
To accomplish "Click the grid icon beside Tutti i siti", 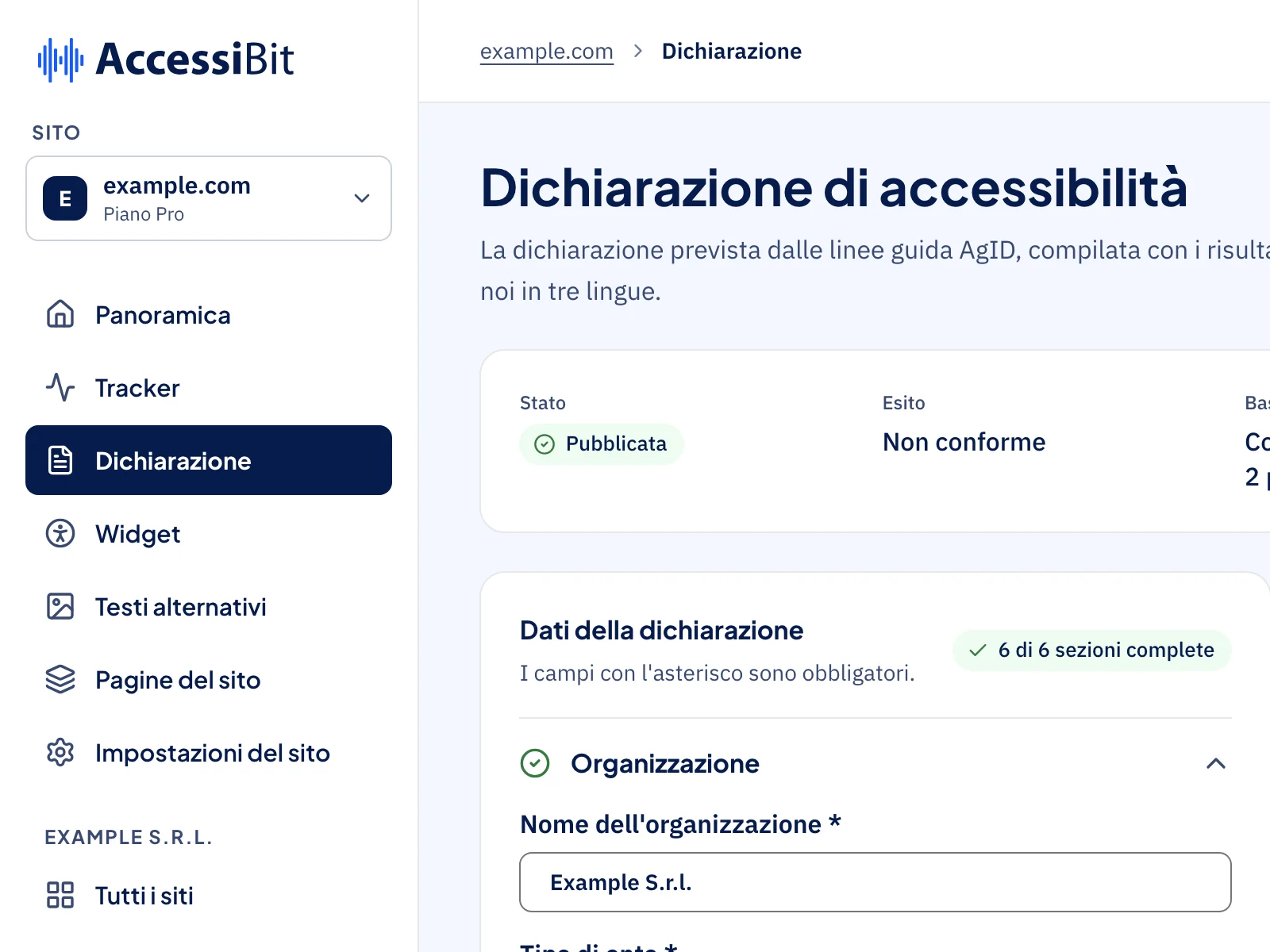I will pyautogui.click(x=60, y=895).
